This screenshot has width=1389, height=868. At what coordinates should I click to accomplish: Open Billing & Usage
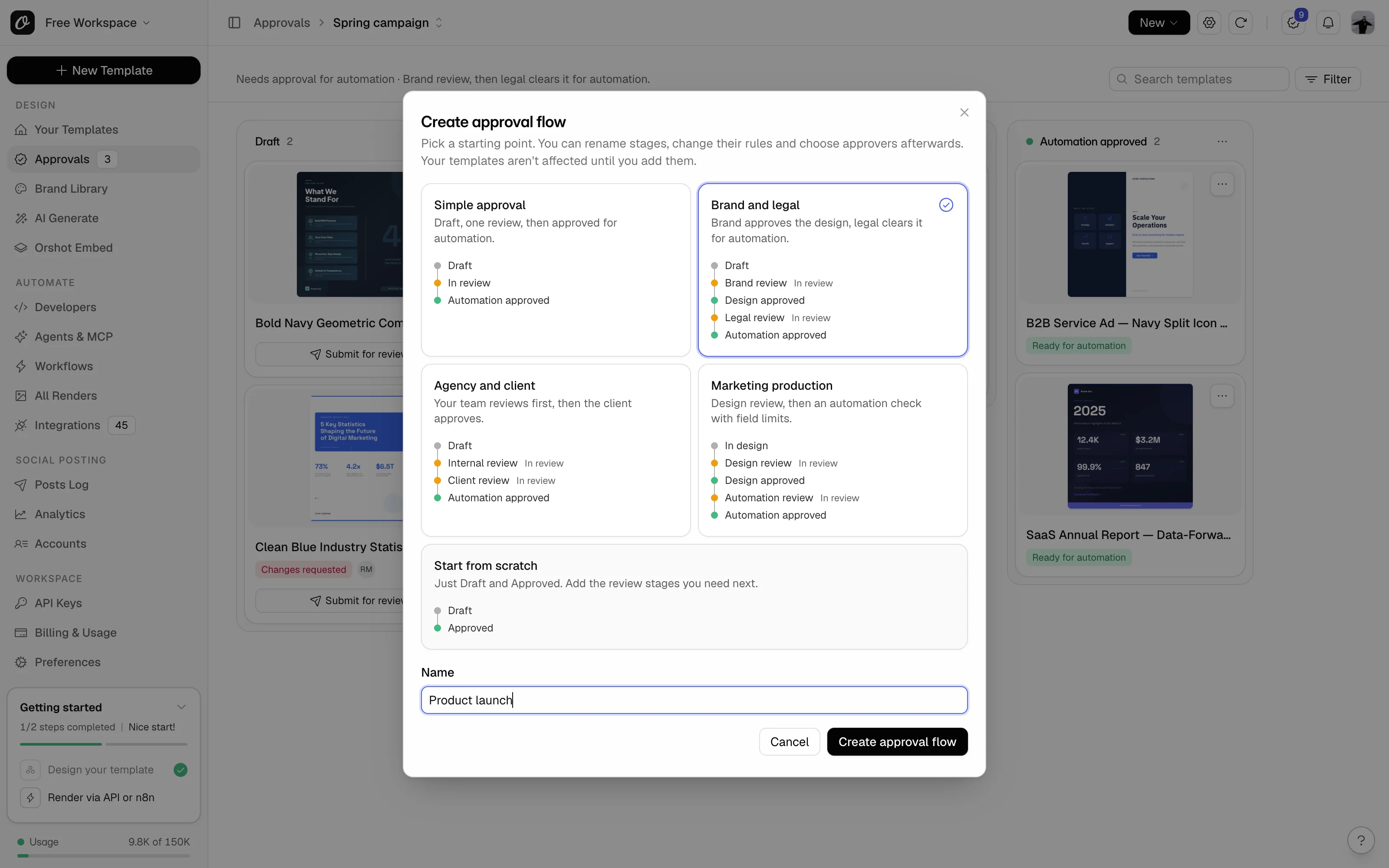(x=103, y=633)
